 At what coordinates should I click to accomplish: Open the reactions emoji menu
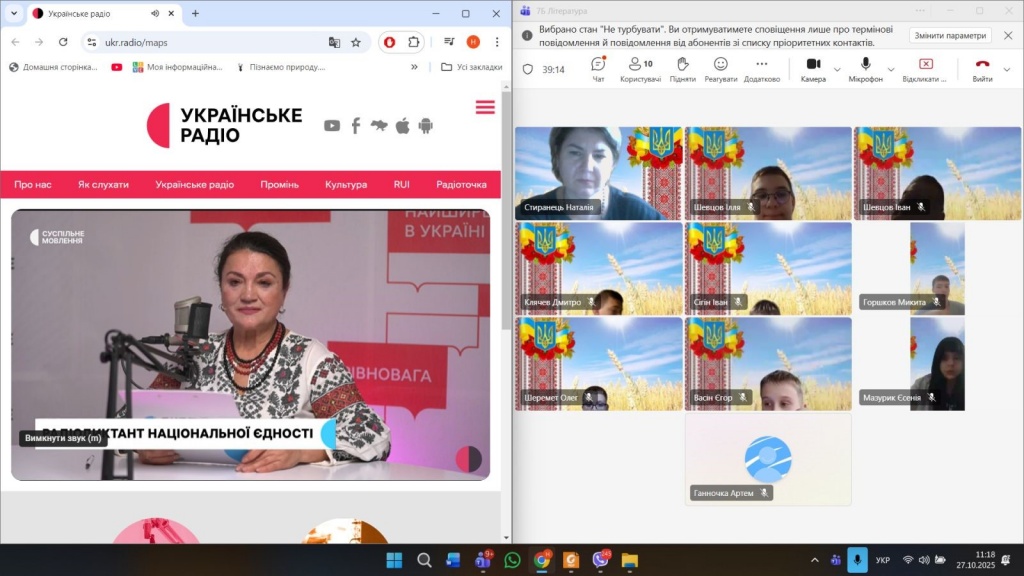720,67
